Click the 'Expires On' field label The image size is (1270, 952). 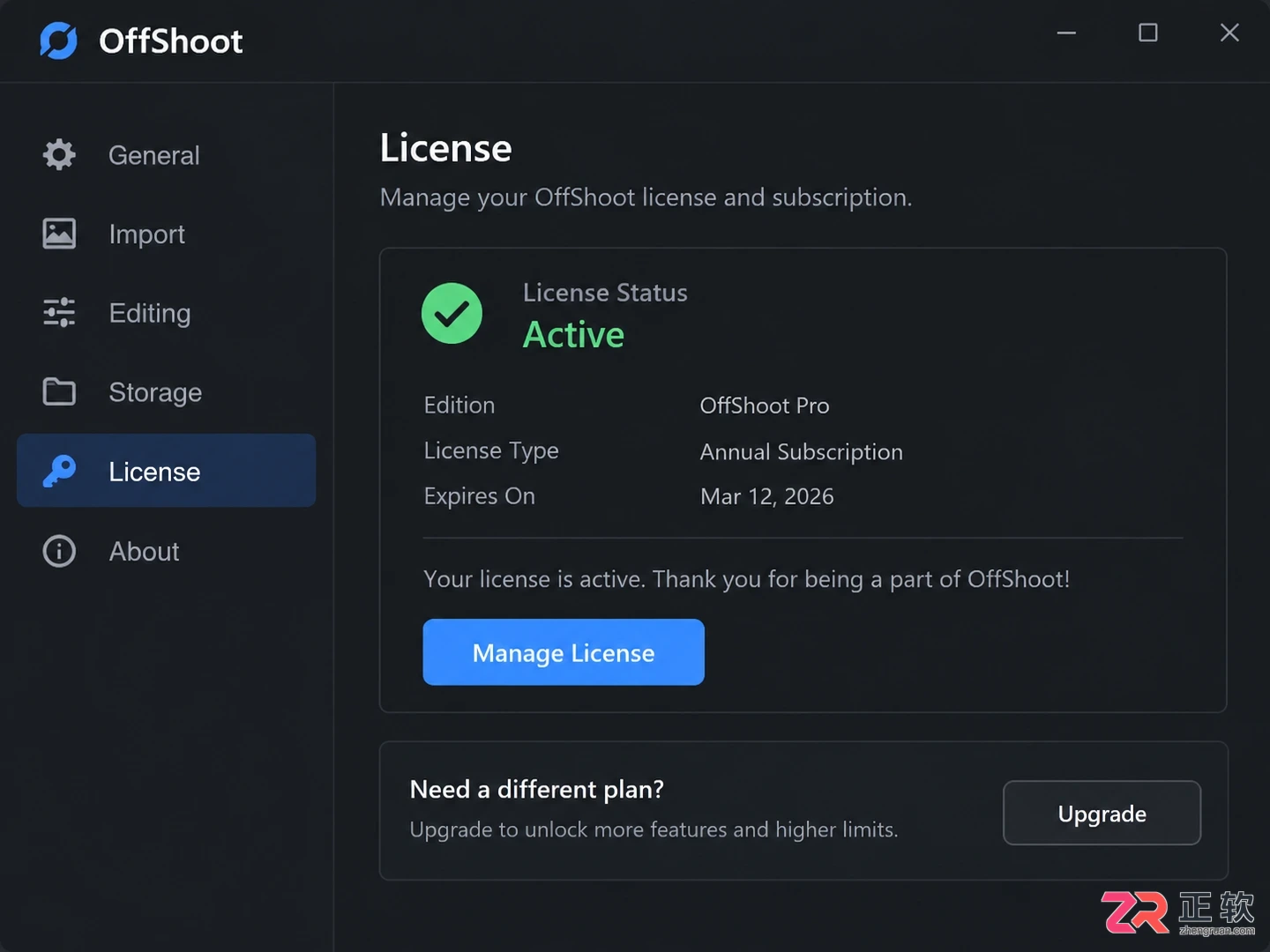[480, 496]
